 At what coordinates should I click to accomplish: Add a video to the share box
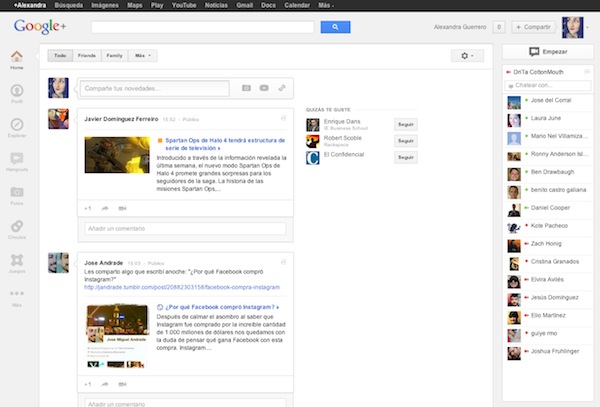264,88
